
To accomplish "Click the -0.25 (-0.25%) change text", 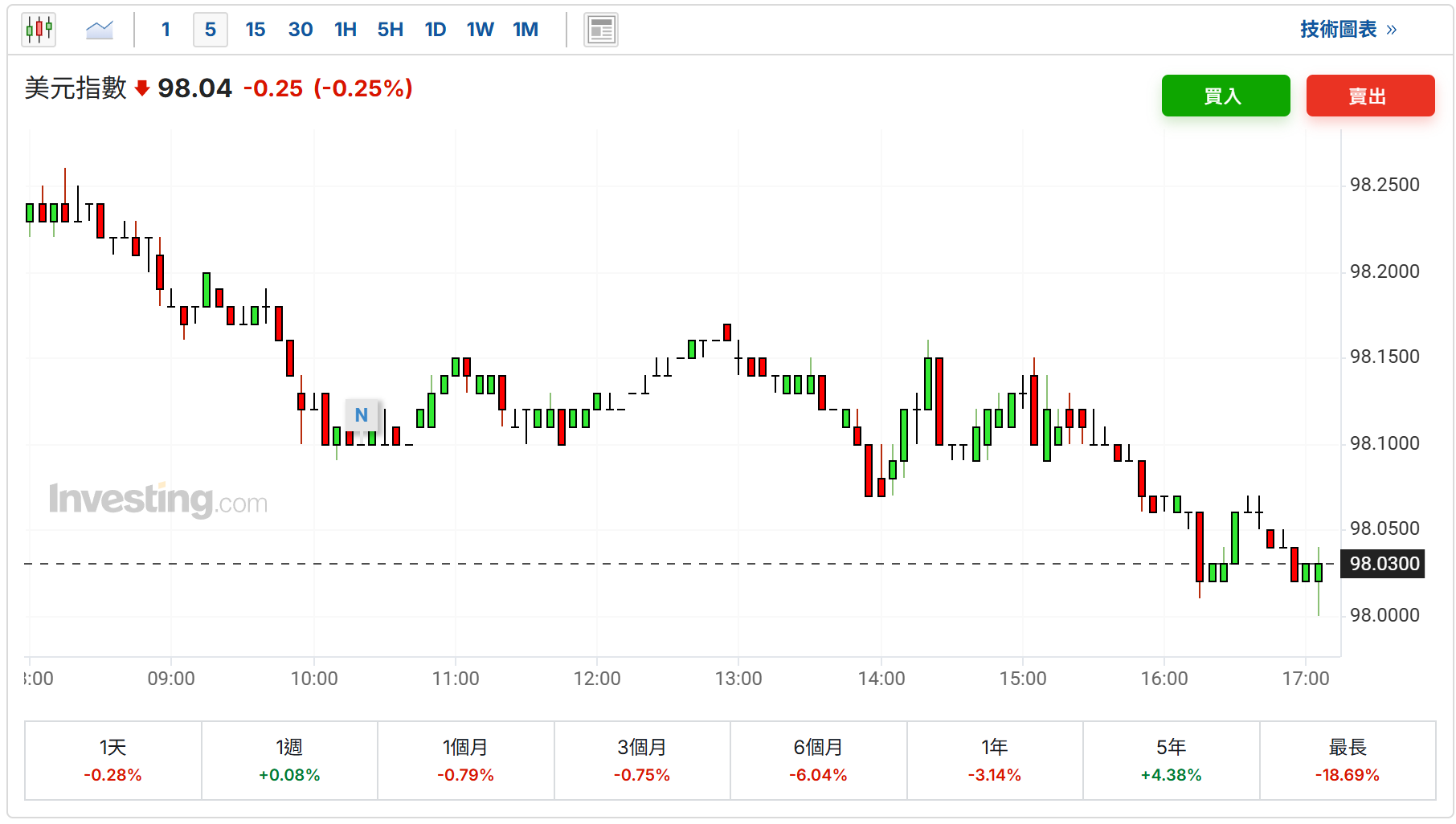I will (x=328, y=88).
